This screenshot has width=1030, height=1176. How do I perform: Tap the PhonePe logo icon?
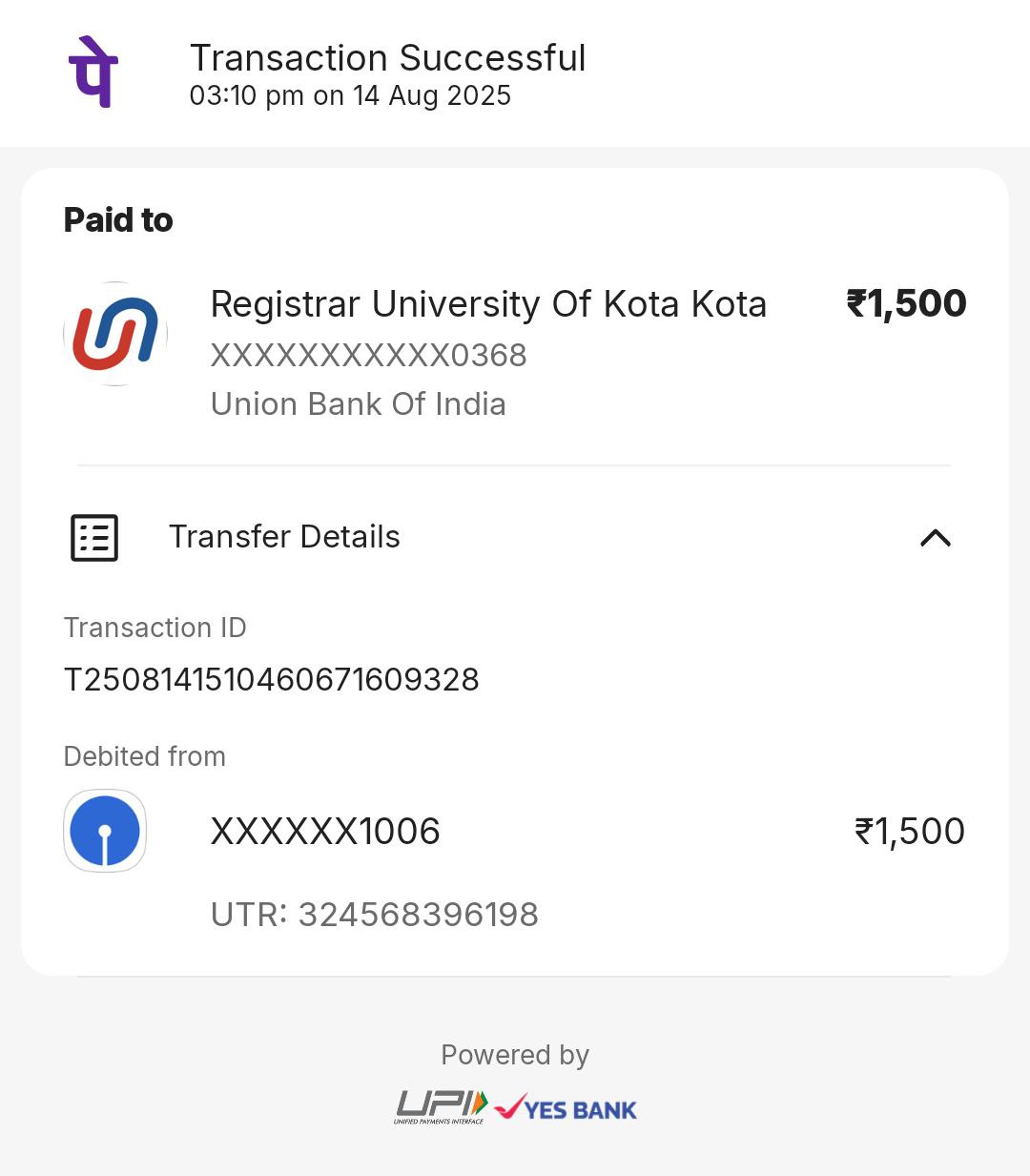pos(93,72)
